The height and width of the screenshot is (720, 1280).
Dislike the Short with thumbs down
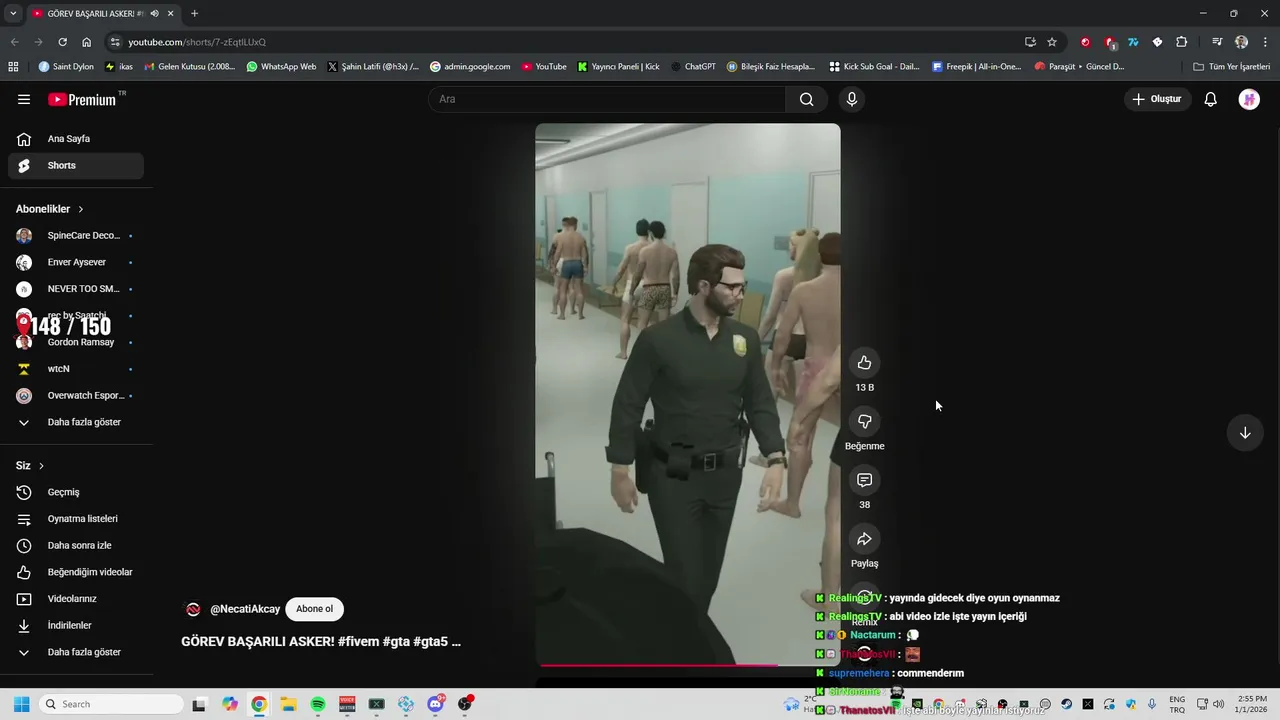coord(865,421)
